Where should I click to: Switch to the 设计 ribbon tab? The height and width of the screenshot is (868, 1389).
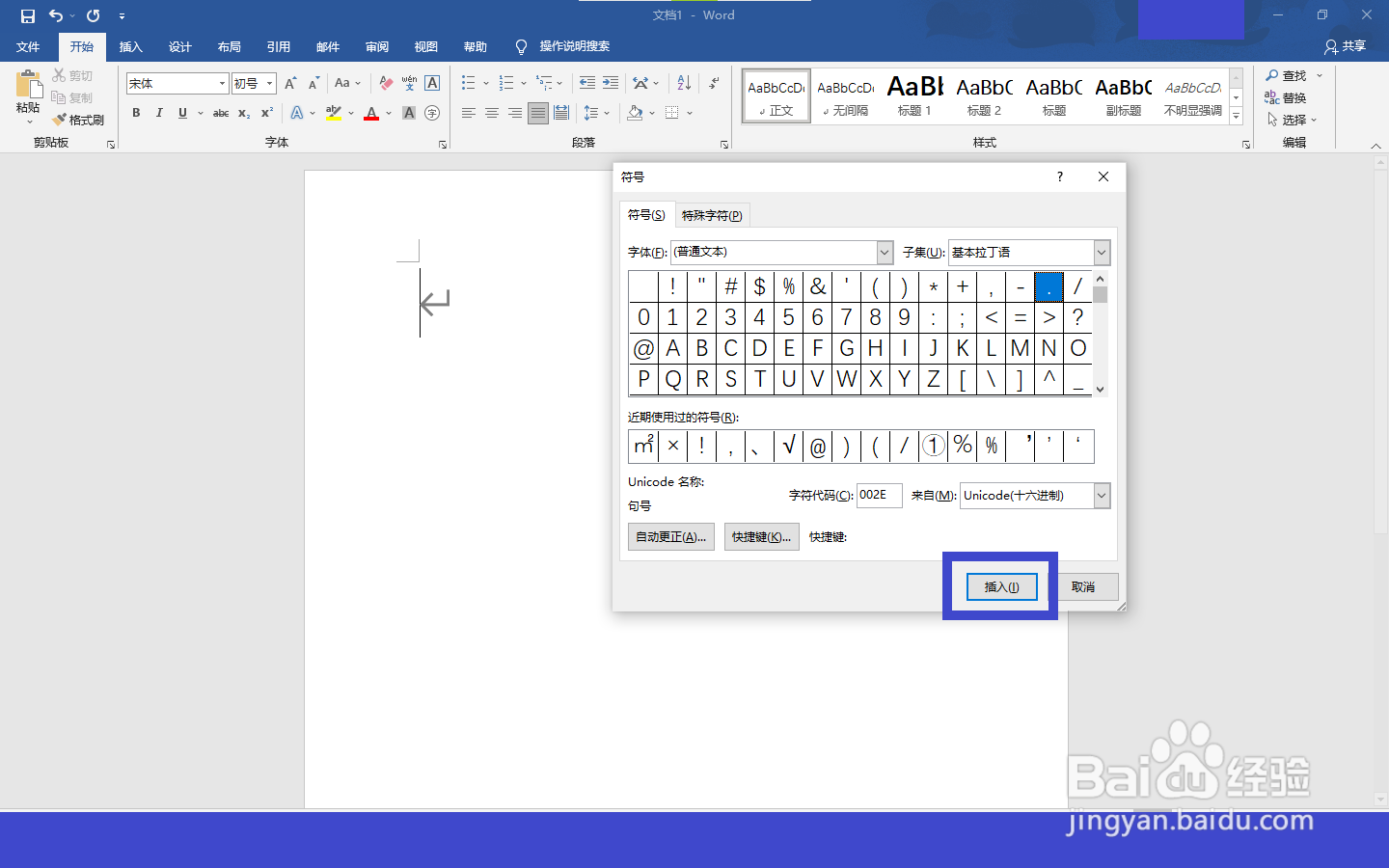179,46
